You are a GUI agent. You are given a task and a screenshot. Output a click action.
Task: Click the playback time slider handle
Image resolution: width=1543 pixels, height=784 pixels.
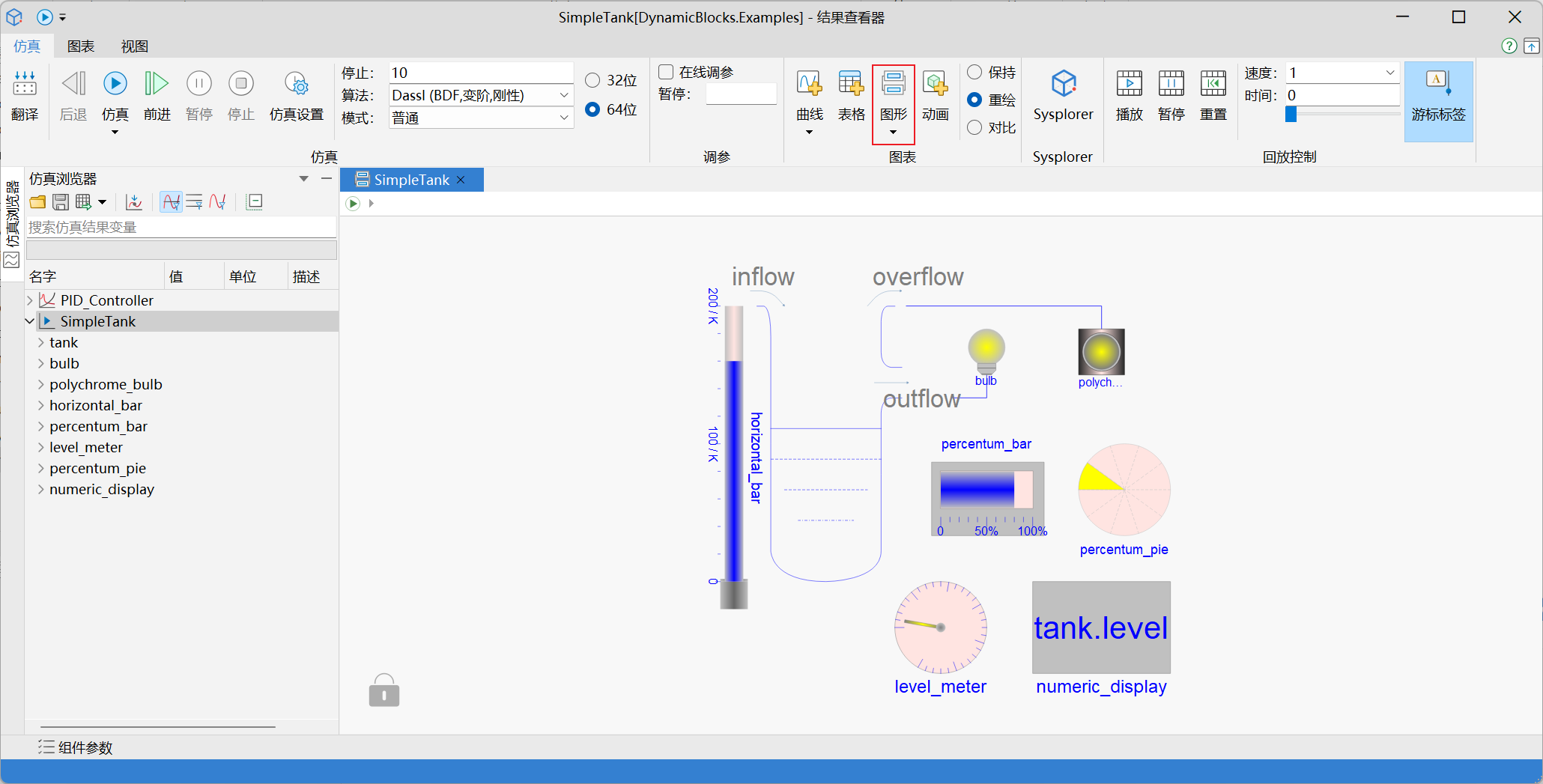coord(1291,114)
